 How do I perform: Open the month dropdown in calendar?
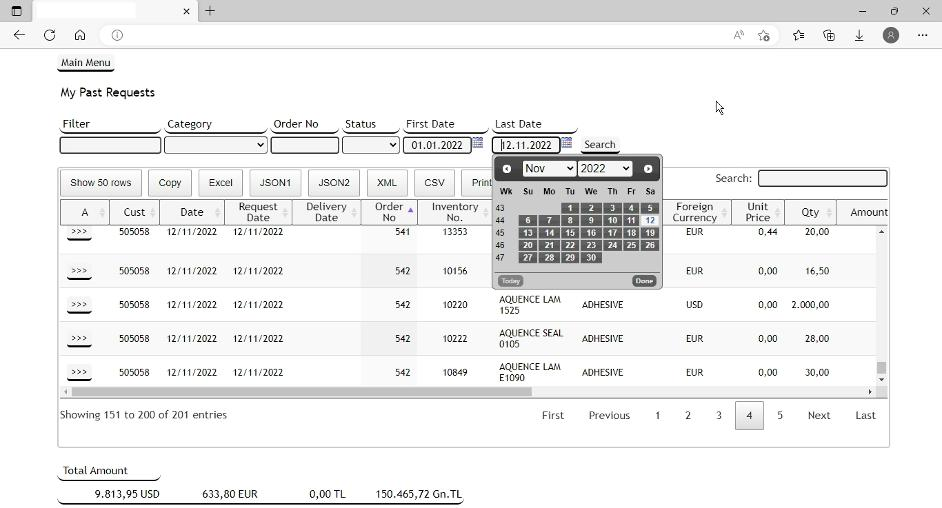(549, 169)
